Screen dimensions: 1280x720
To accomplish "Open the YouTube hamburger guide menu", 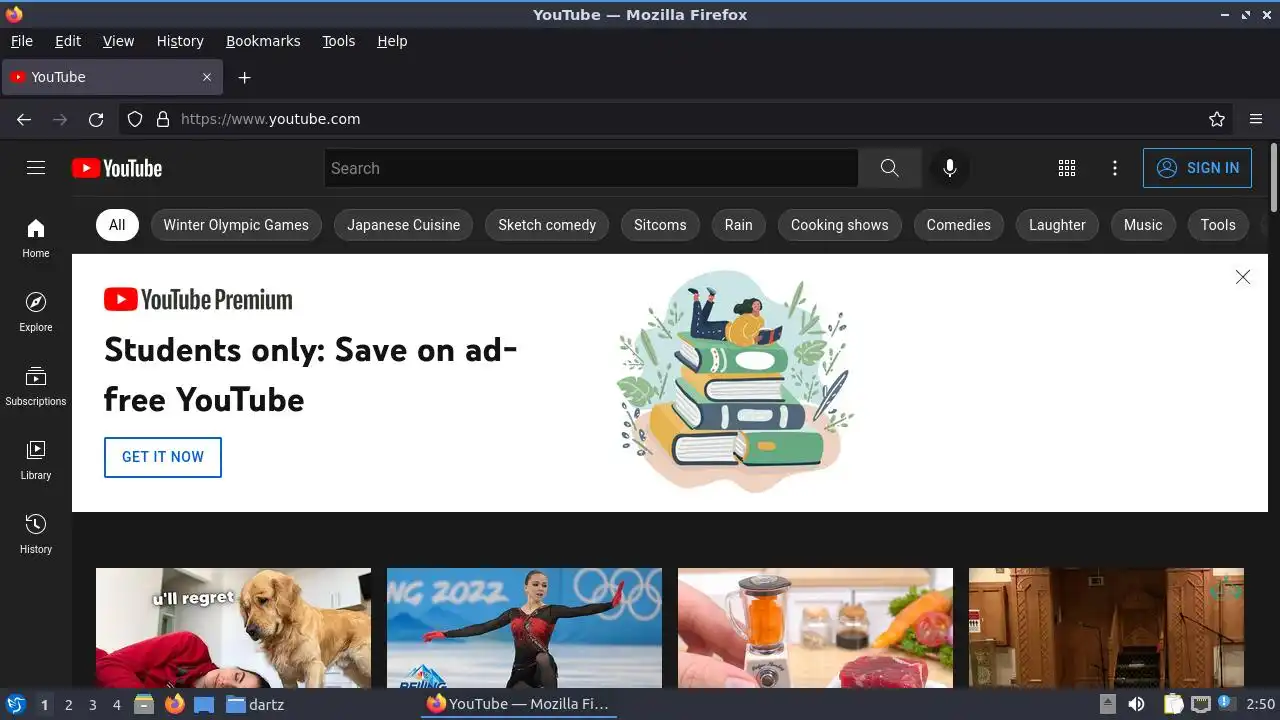I will (36, 168).
